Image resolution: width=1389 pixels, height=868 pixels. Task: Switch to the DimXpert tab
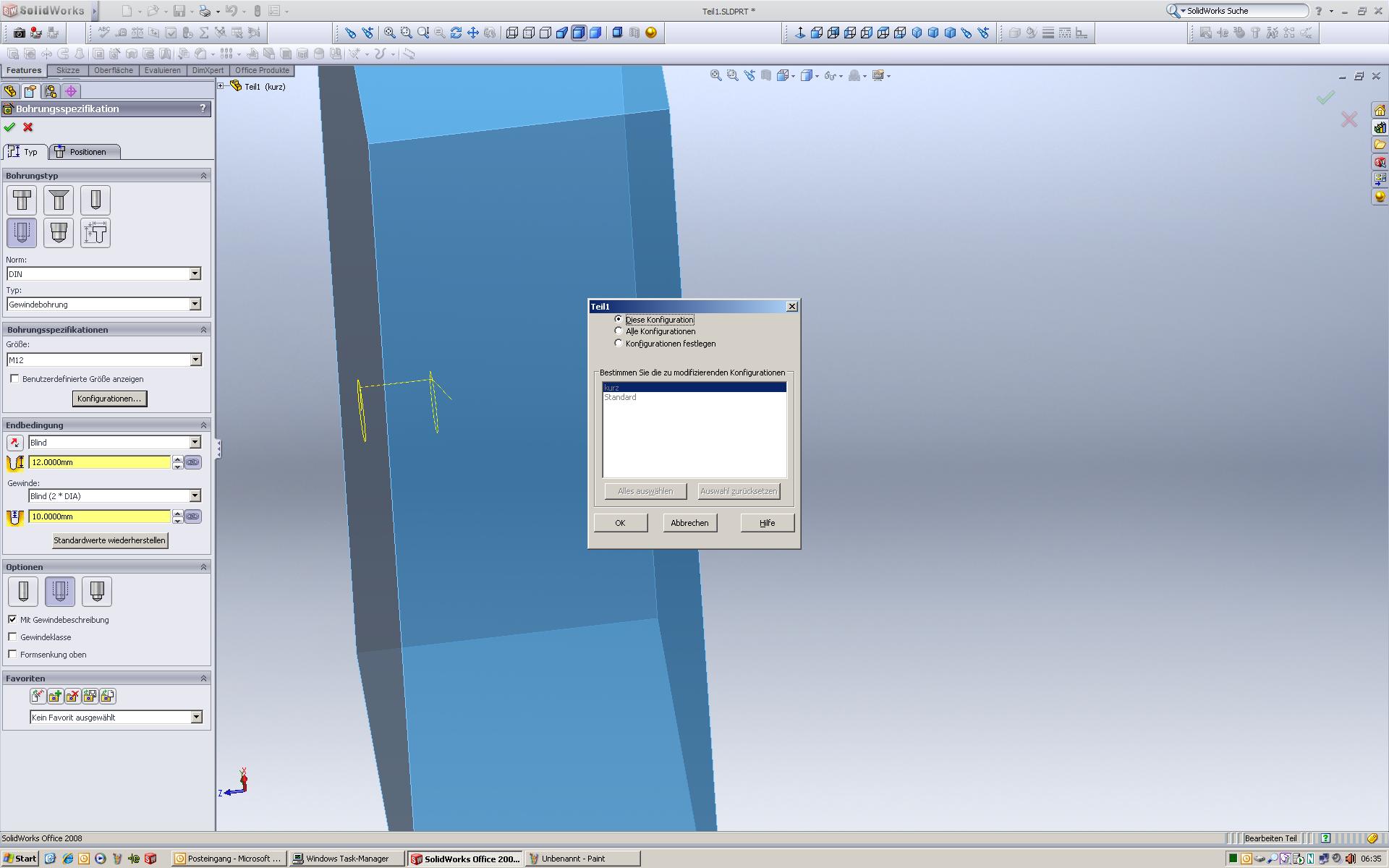(208, 70)
